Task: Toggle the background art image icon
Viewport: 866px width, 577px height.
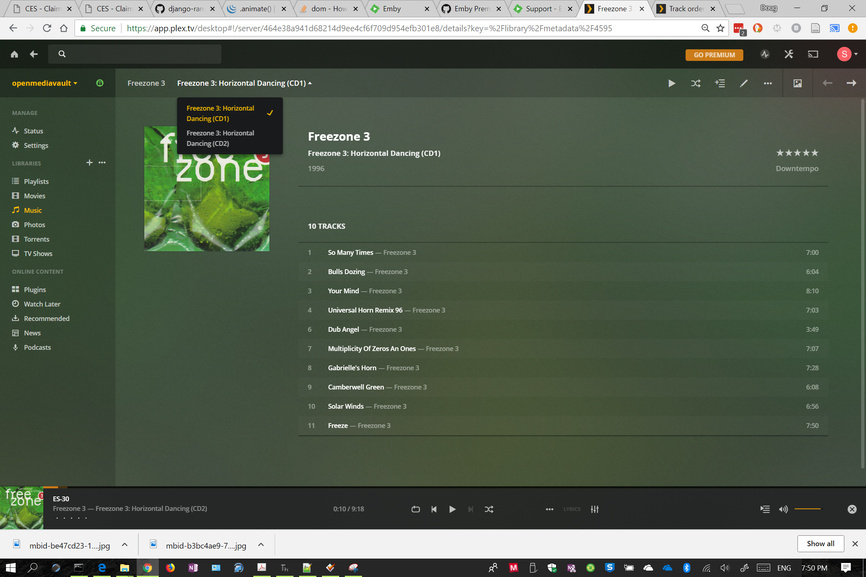Action: click(798, 83)
